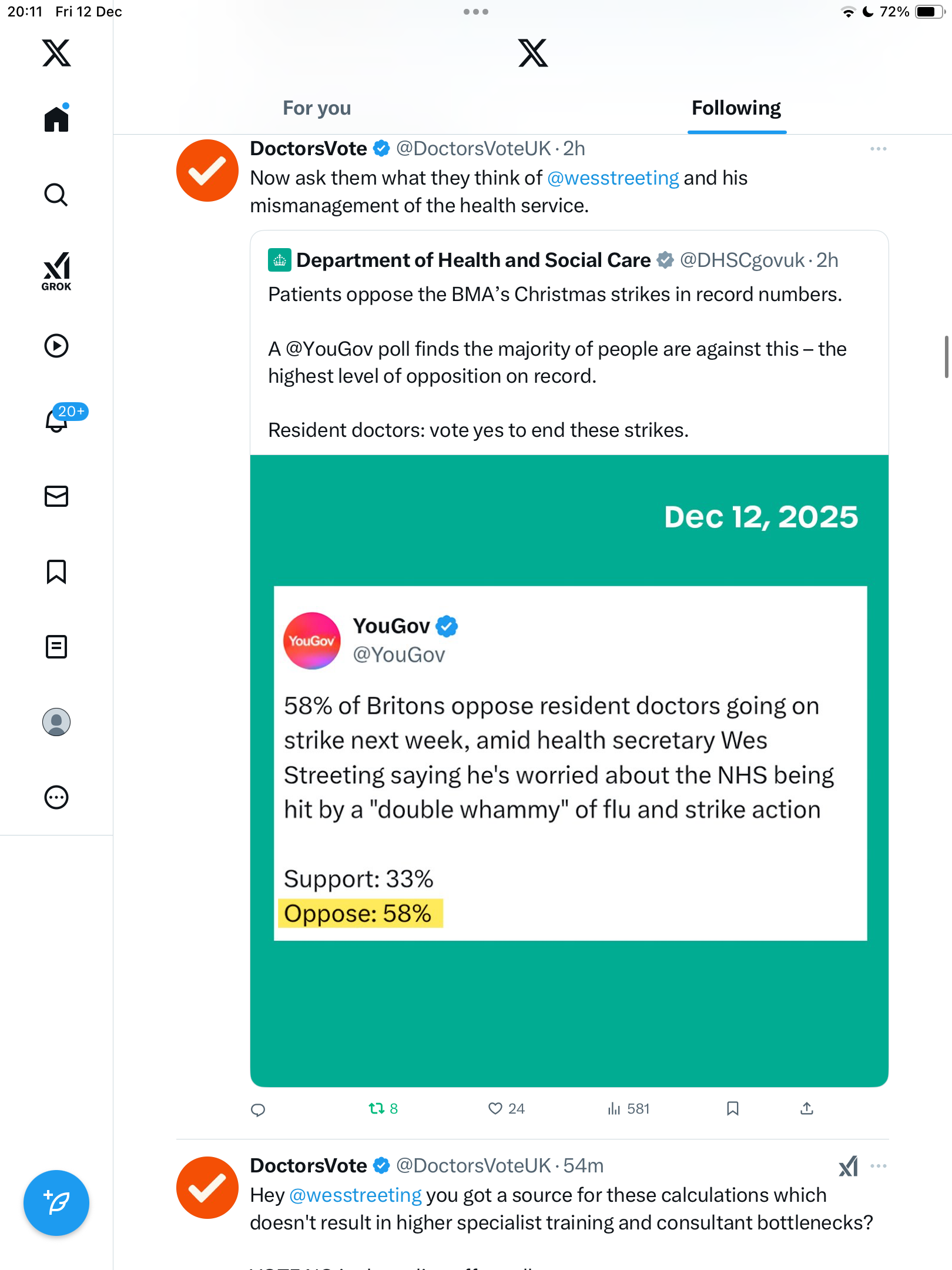Like the DoctorsVote quote post

(495, 1109)
